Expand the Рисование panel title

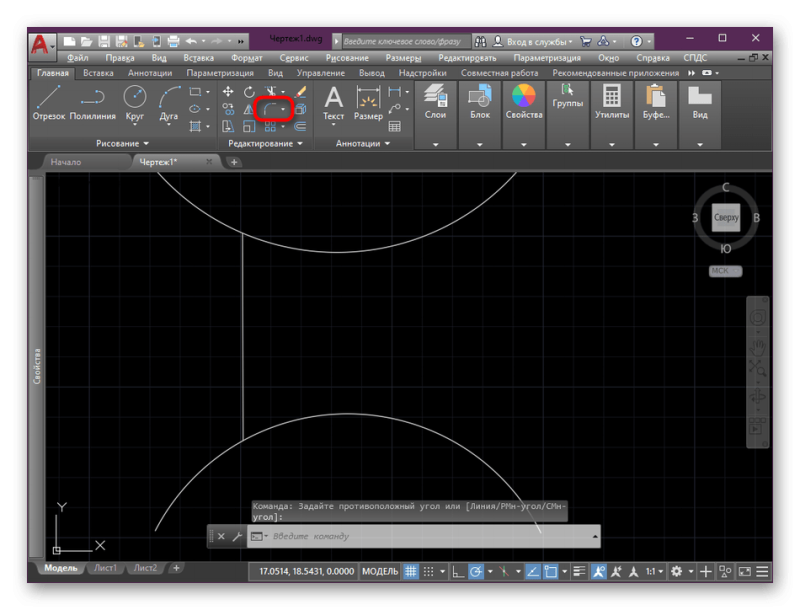pyautogui.click(x=122, y=144)
